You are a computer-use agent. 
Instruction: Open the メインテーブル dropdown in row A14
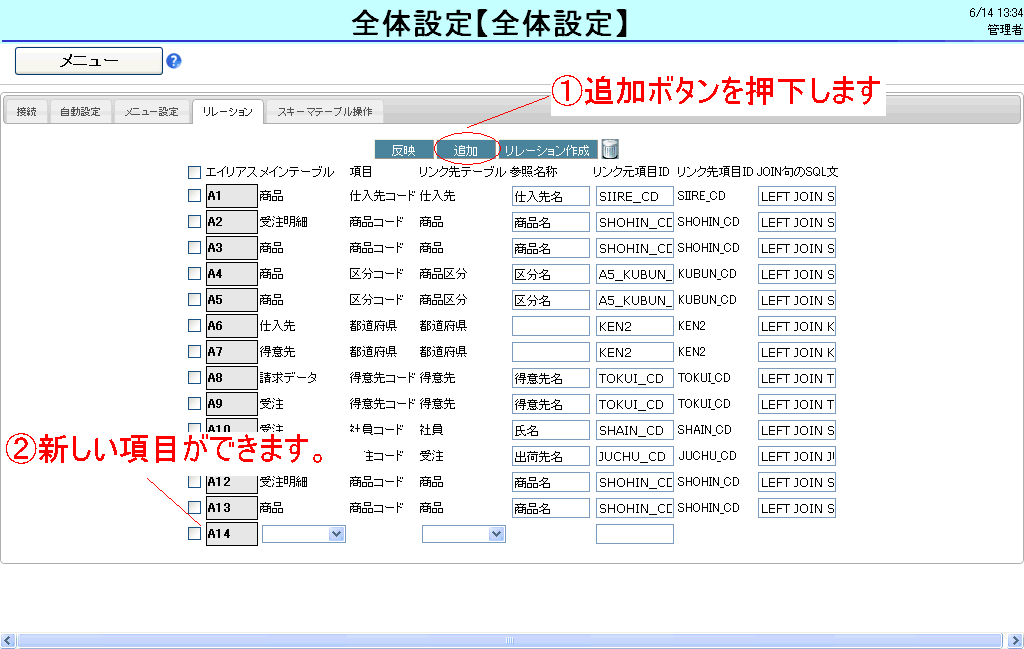tap(303, 534)
